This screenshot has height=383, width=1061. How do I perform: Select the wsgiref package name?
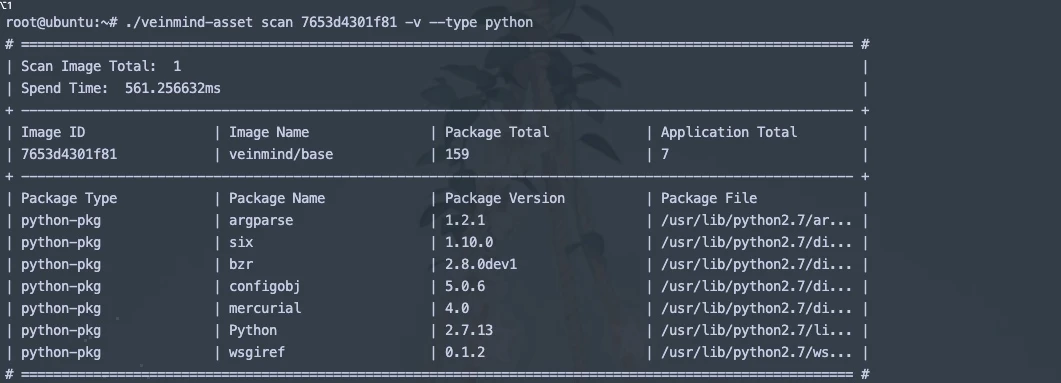pos(256,353)
